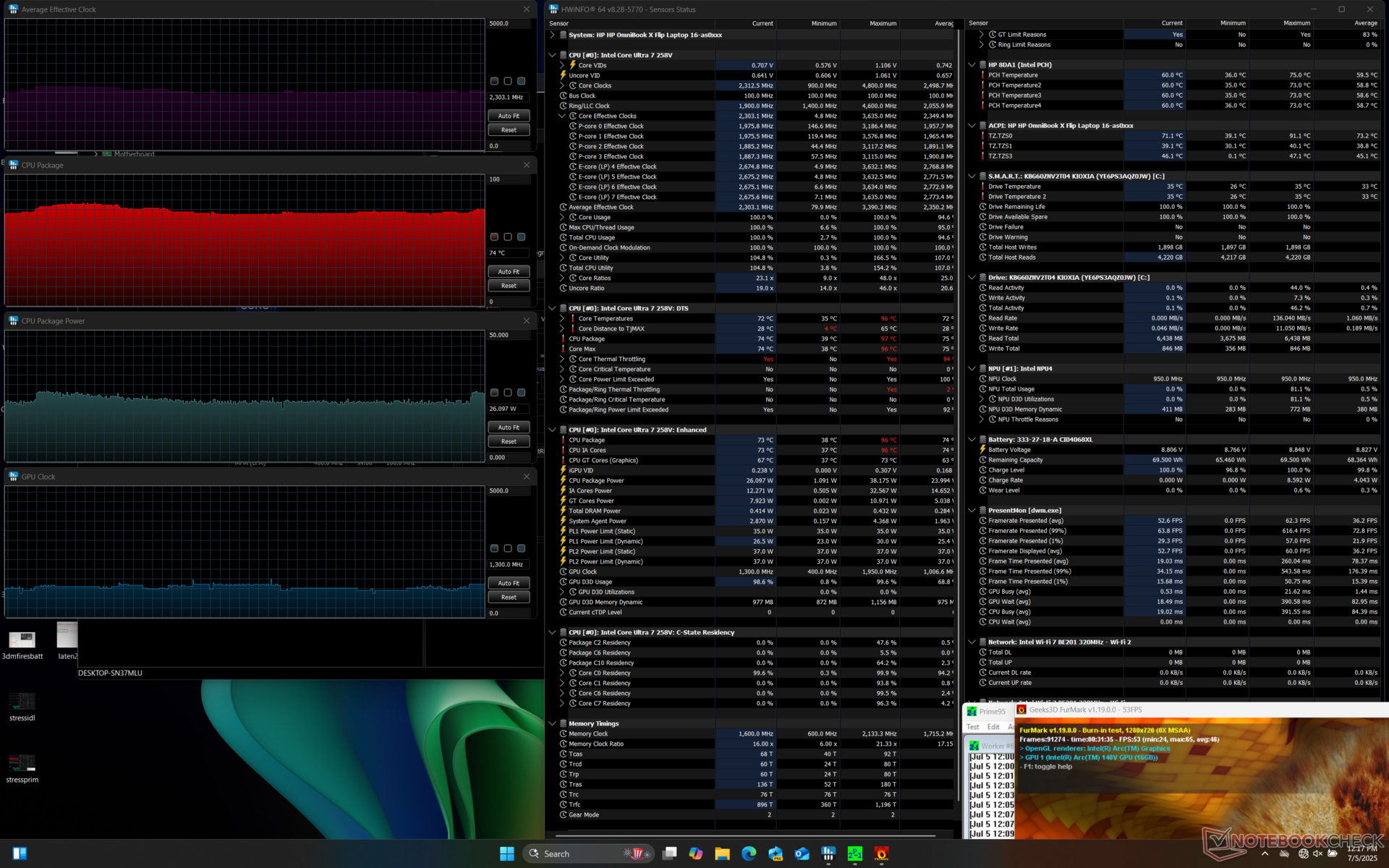Open Copilot from the taskbar
Viewport: 1389px width, 868px height.
coord(696,854)
